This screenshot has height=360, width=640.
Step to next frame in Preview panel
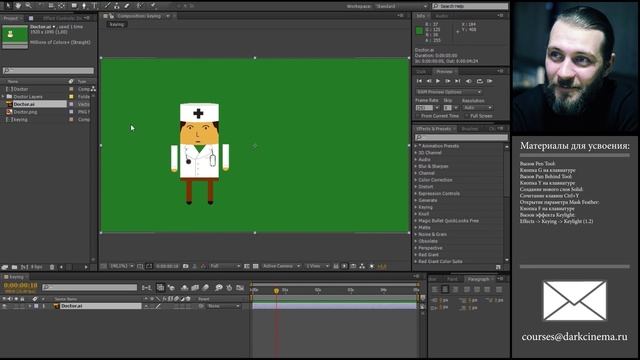click(448, 81)
